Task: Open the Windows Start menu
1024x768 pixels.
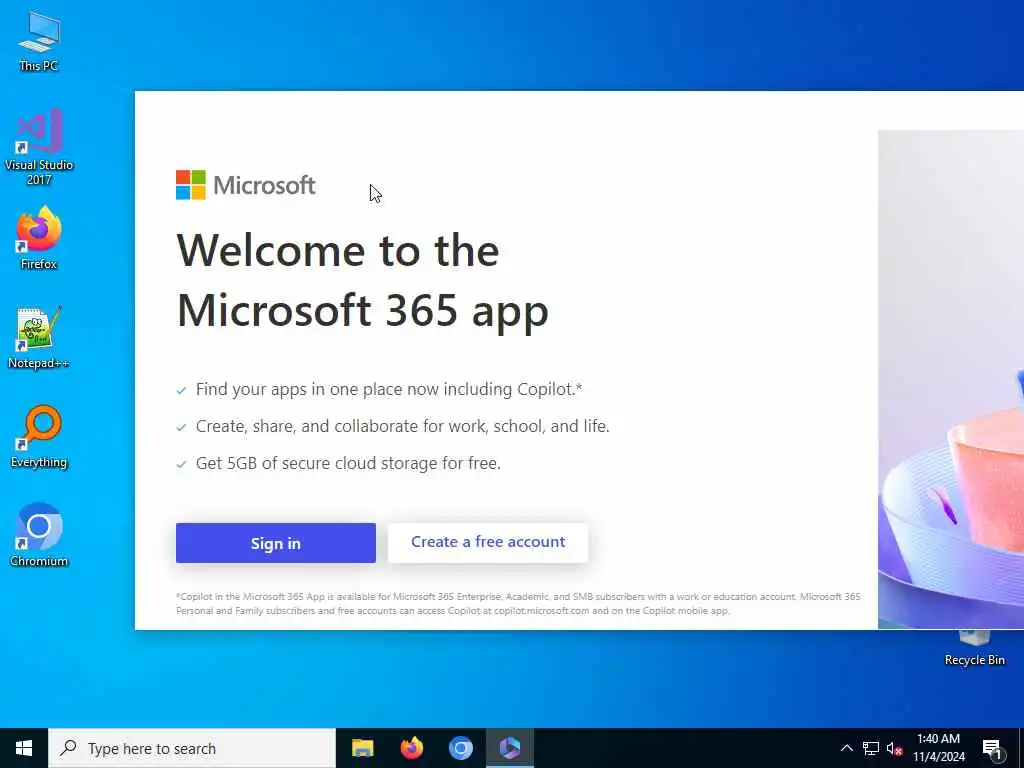Action: point(24,748)
